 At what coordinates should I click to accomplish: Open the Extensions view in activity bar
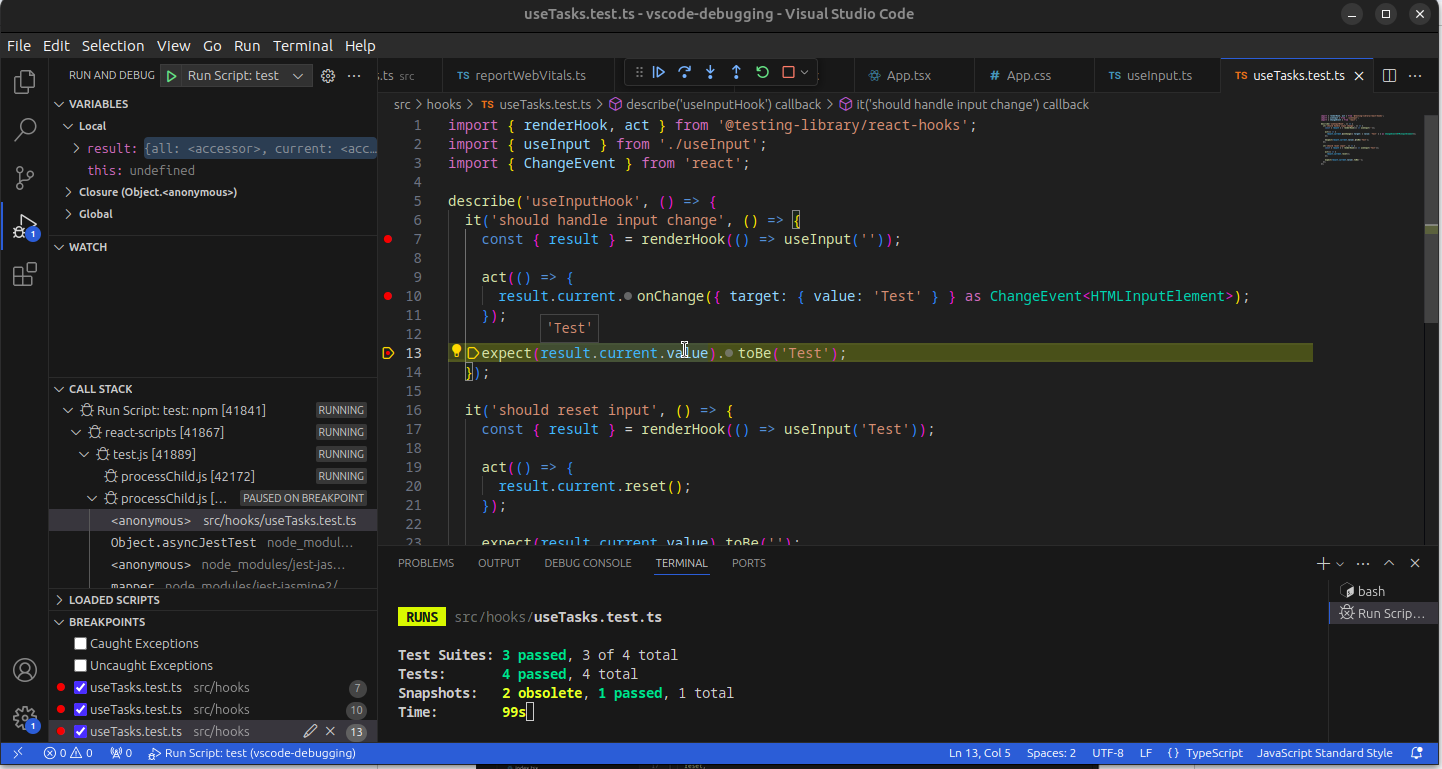pos(25,275)
